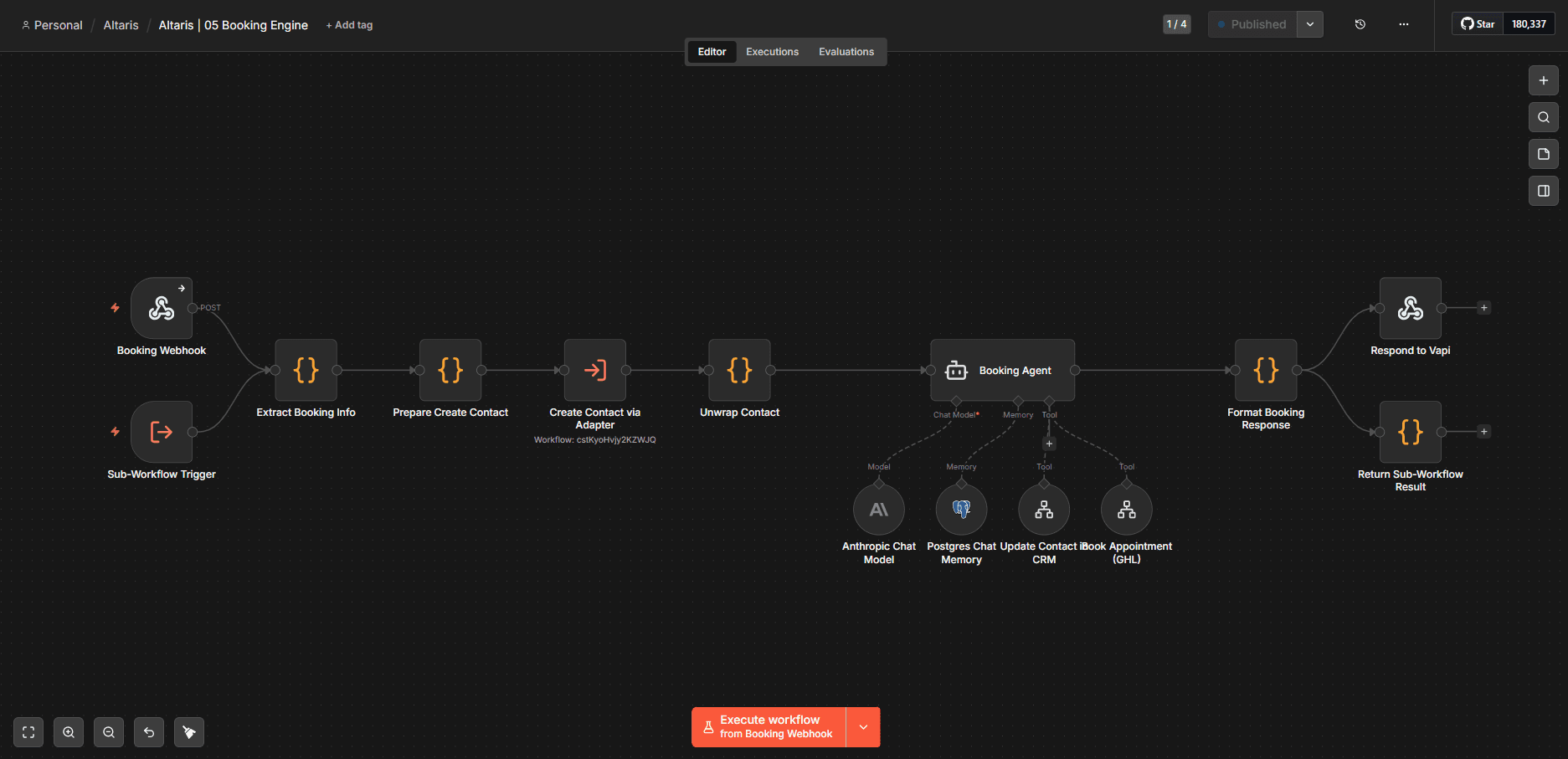Execute workflow from Booking Webhook
Screen dimensions: 1568x759
tap(770, 726)
